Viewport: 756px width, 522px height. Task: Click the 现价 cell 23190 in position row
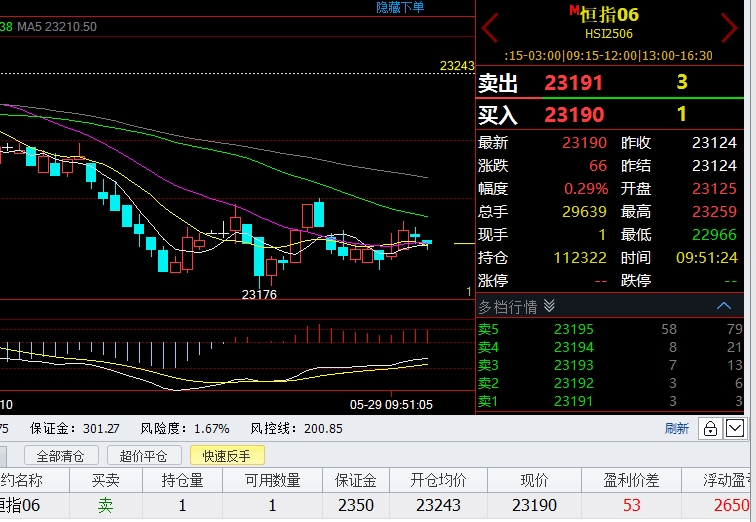[534, 505]
